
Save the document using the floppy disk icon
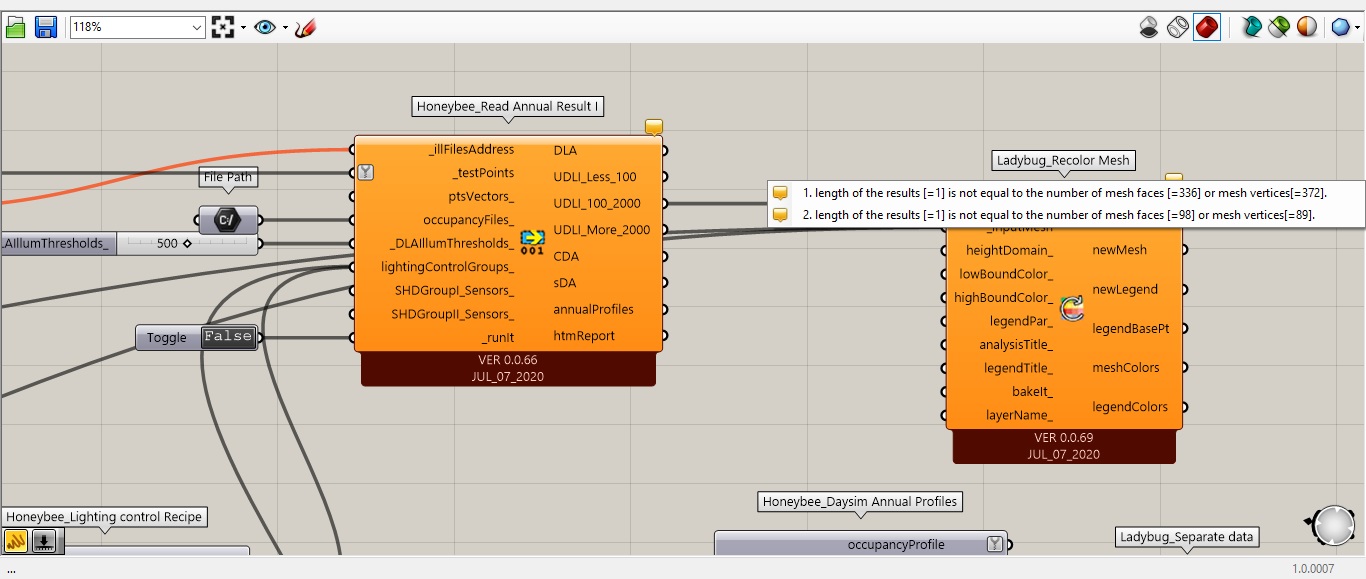[x=45, y=27]
